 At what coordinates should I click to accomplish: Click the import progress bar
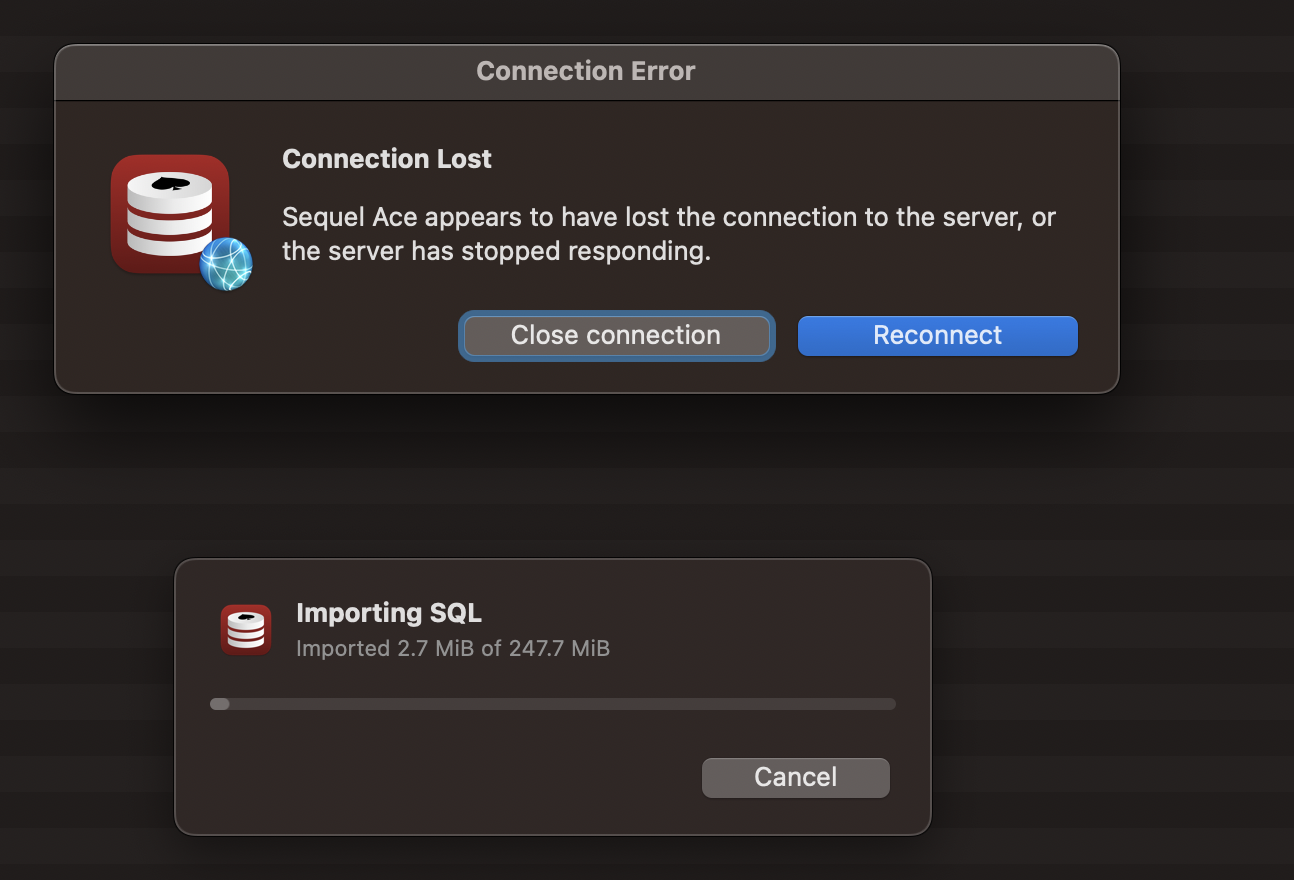pyautogui.click(x=553, y=704)
